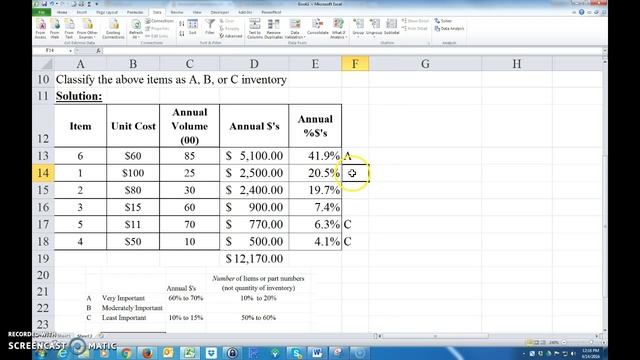The height and width of the screenshot is (360, 640).
Task: Click the Excel Help question mark icon
Action: click(582, 12)
